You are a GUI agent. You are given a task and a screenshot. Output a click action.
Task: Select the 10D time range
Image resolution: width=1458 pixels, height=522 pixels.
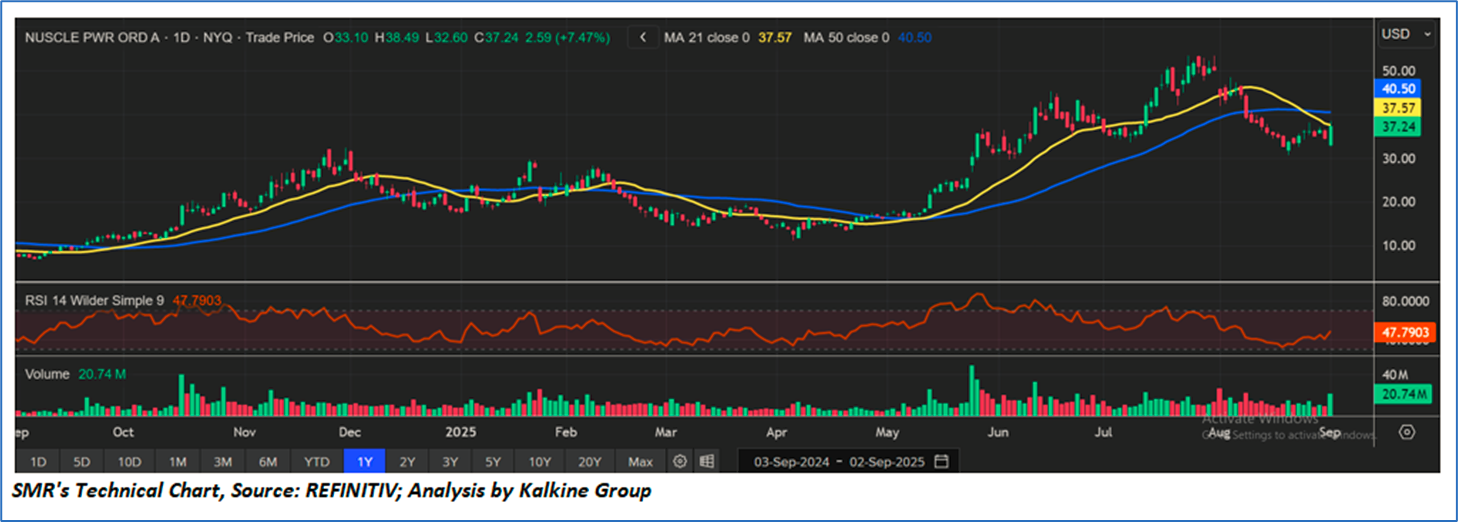[x=129, y=461]
